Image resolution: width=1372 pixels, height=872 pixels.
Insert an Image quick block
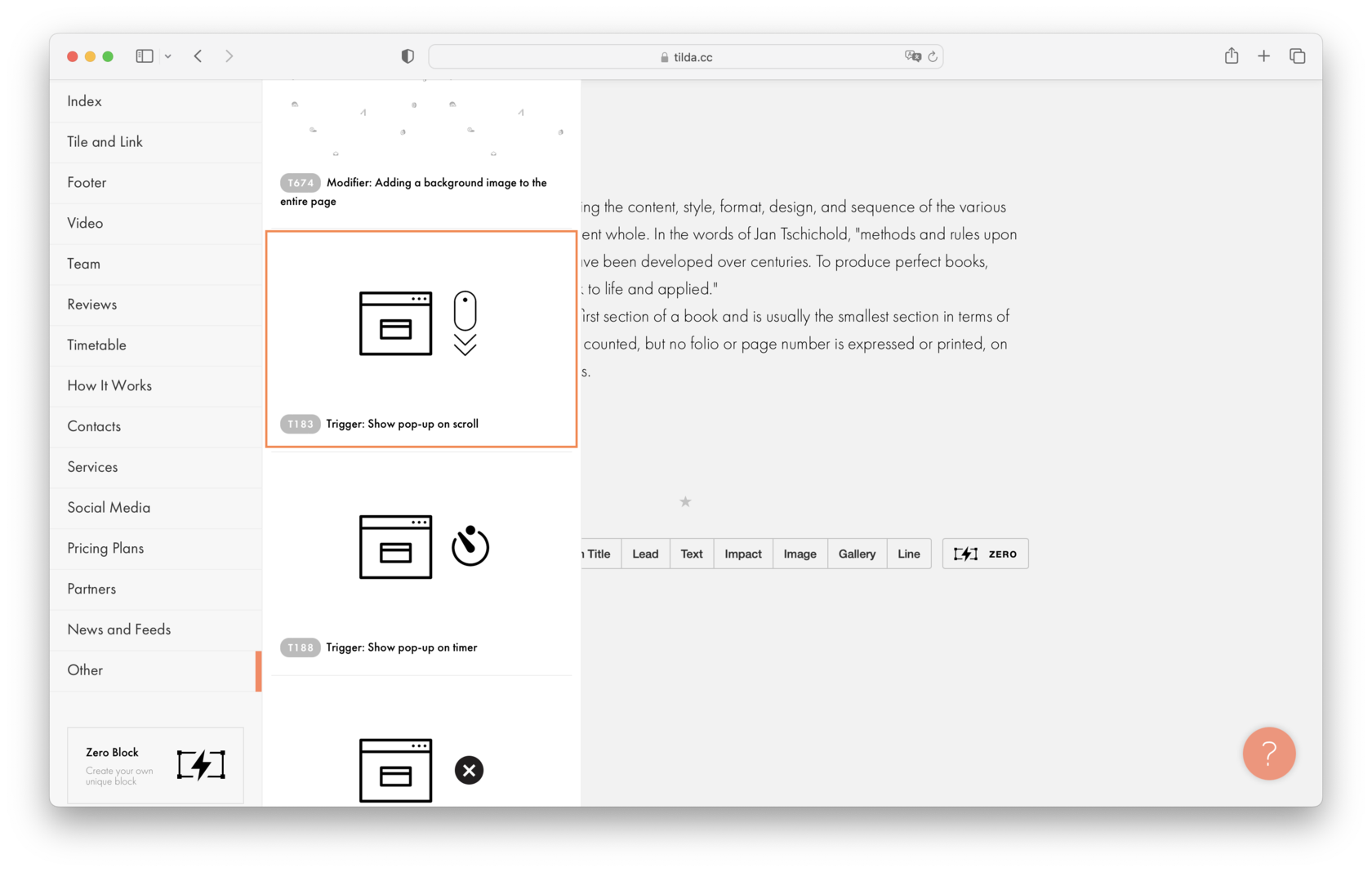(800, 554)
